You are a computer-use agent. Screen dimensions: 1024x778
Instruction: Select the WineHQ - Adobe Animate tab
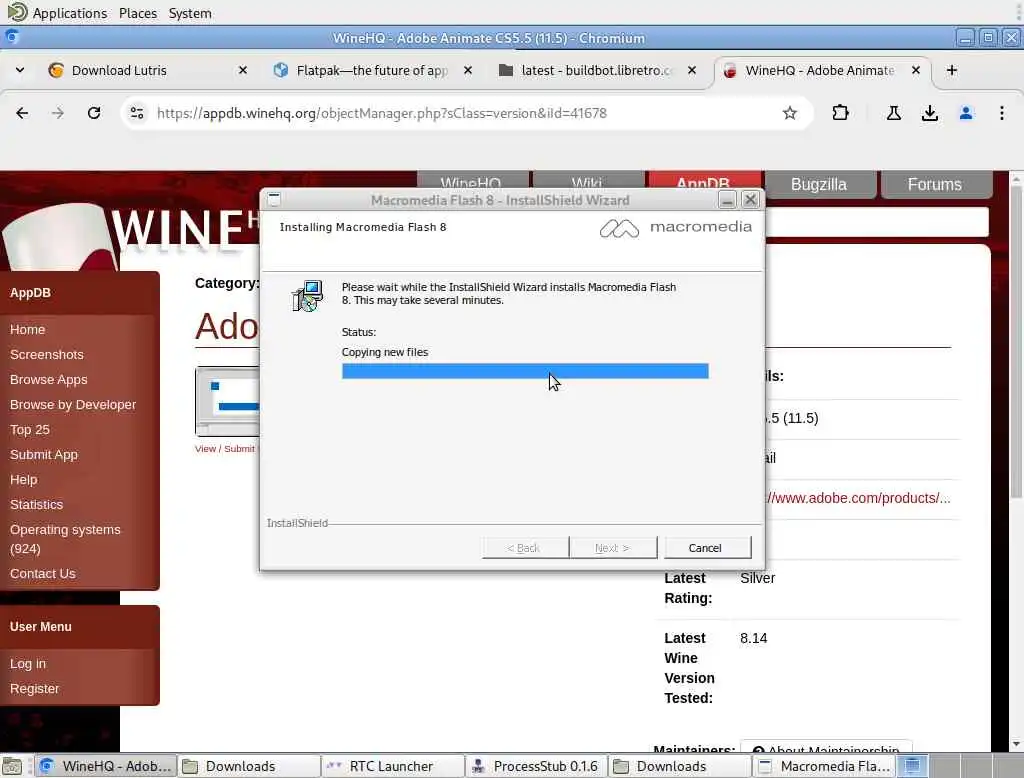tap(820, 70)
